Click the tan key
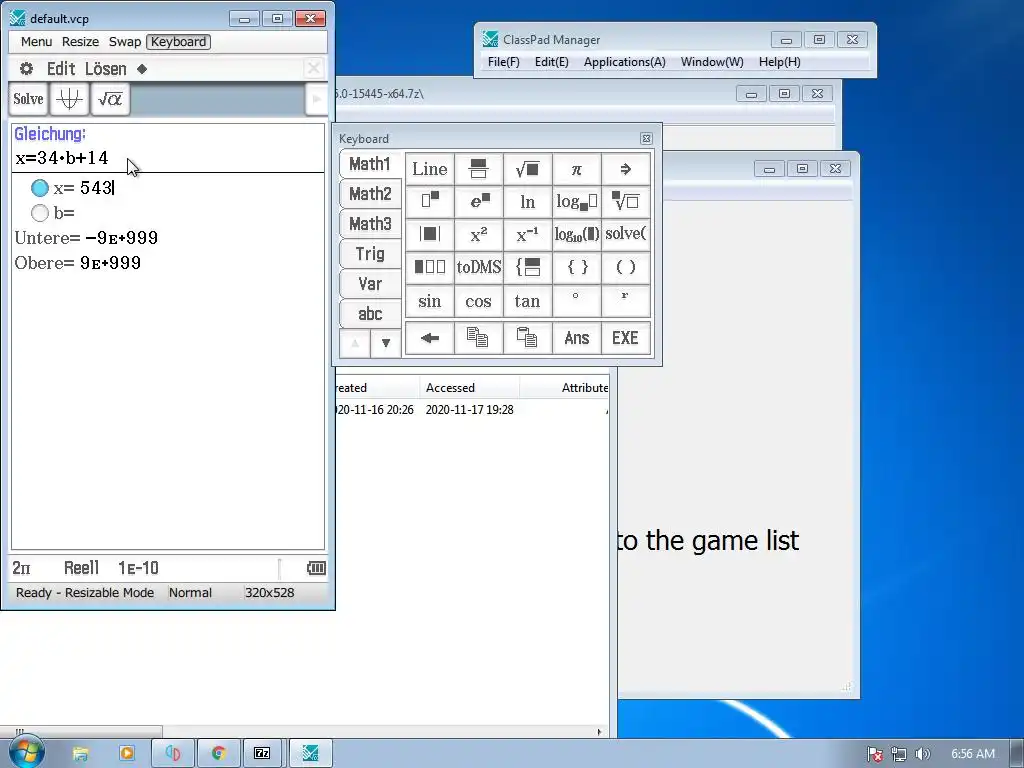1024x768 pixels. click(x=528, y=301)
